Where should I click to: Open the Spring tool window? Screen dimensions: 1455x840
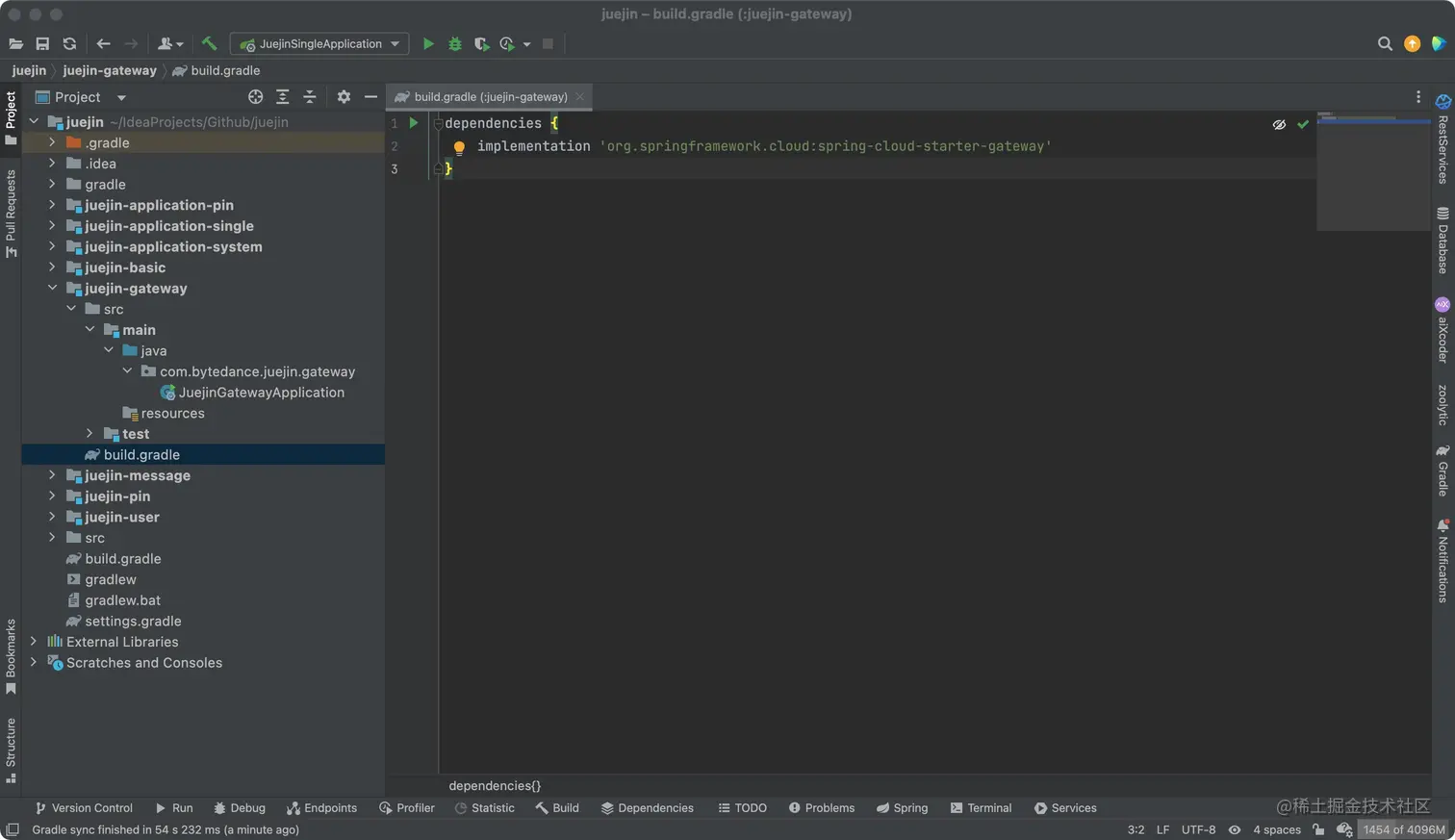[902, 808]
